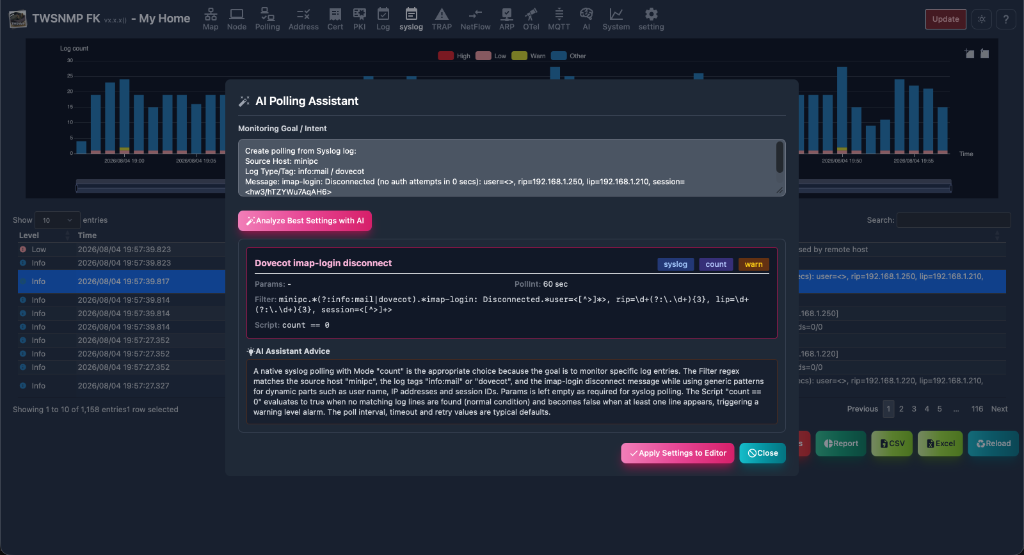Image resolution: width=1024 pixels, height=555 pixels.
Task: Toggle light/dark theme sun icon
Action: 982,19
